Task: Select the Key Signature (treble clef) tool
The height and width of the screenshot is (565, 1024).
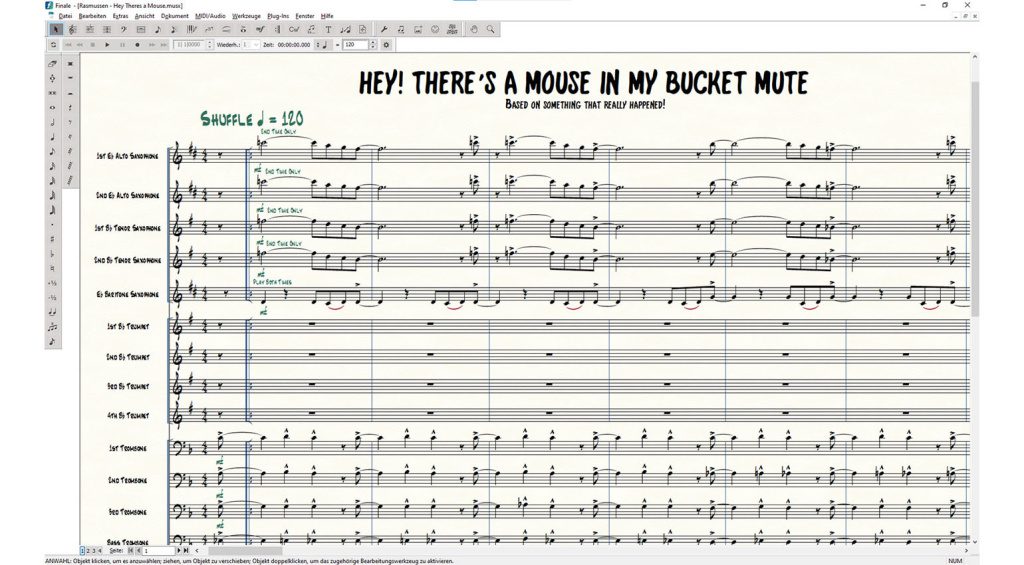Action: click(72, 29)
